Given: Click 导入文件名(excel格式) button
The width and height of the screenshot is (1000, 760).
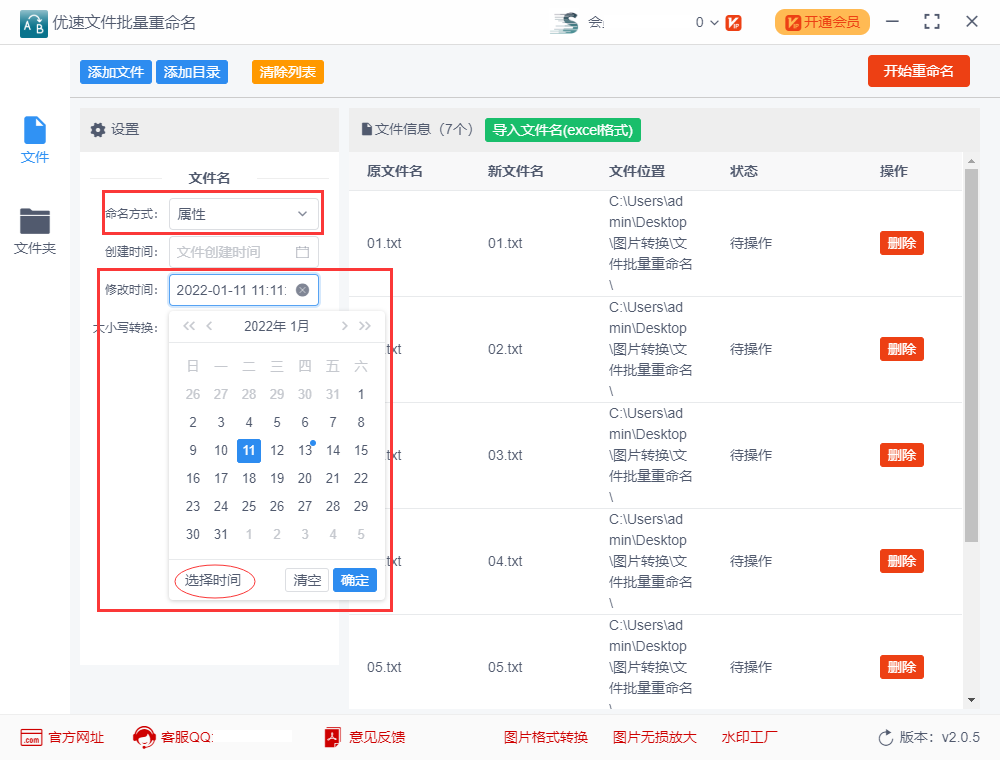Looking at the screenshot, I should point(562,130).
